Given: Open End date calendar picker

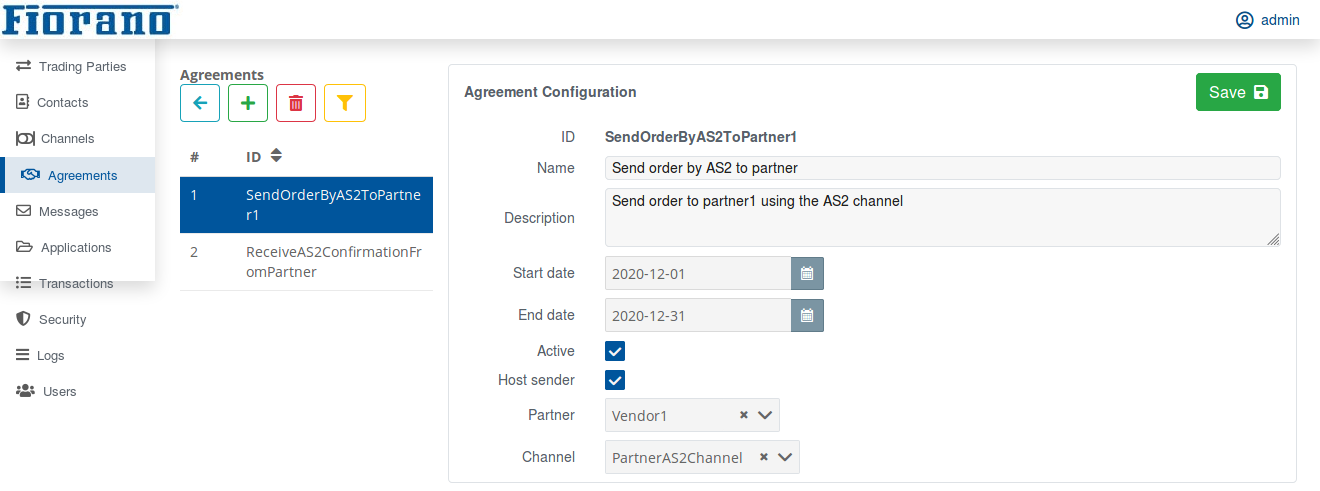Looking at the screenshot, I should click(x=807, y=315).
